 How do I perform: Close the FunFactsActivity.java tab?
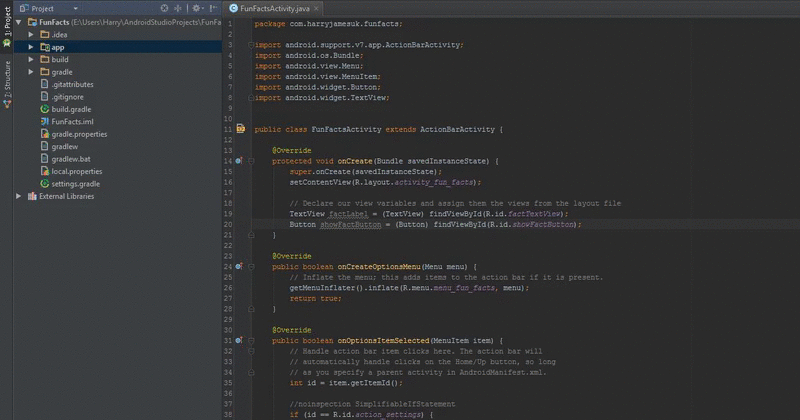(316, 8)
